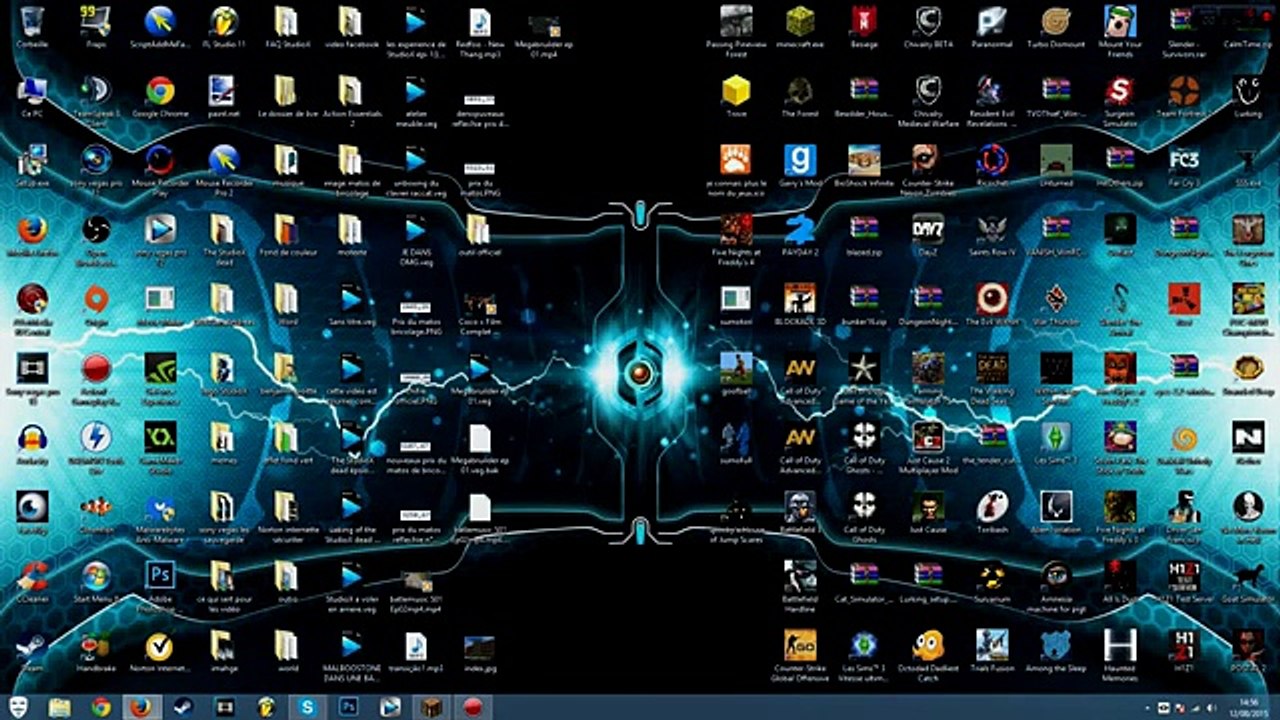Open Steam from the taskbar
Viewport: 1280px width, 720px height.
coord(184,707)
